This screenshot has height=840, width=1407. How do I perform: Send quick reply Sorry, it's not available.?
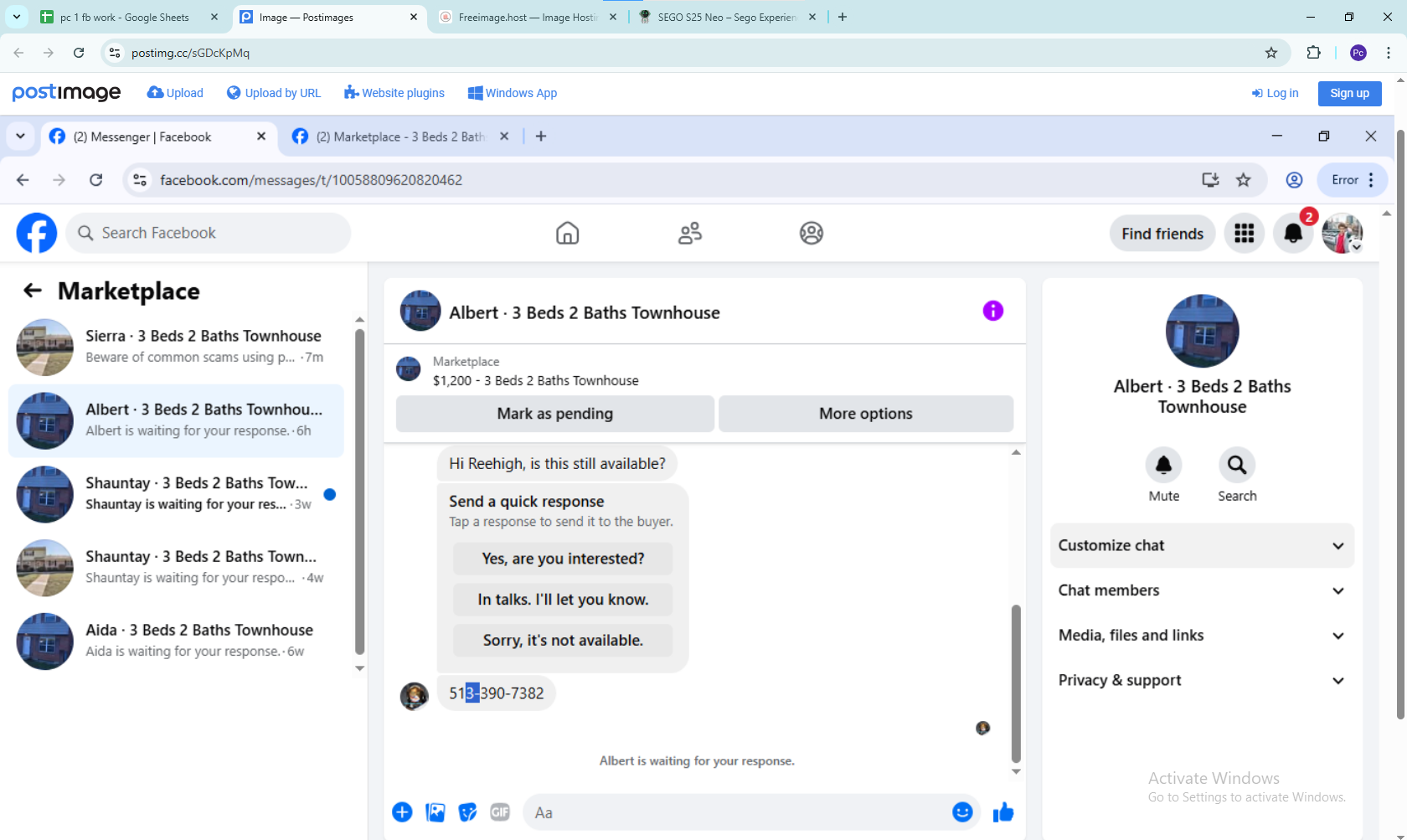tap(563, 641)
